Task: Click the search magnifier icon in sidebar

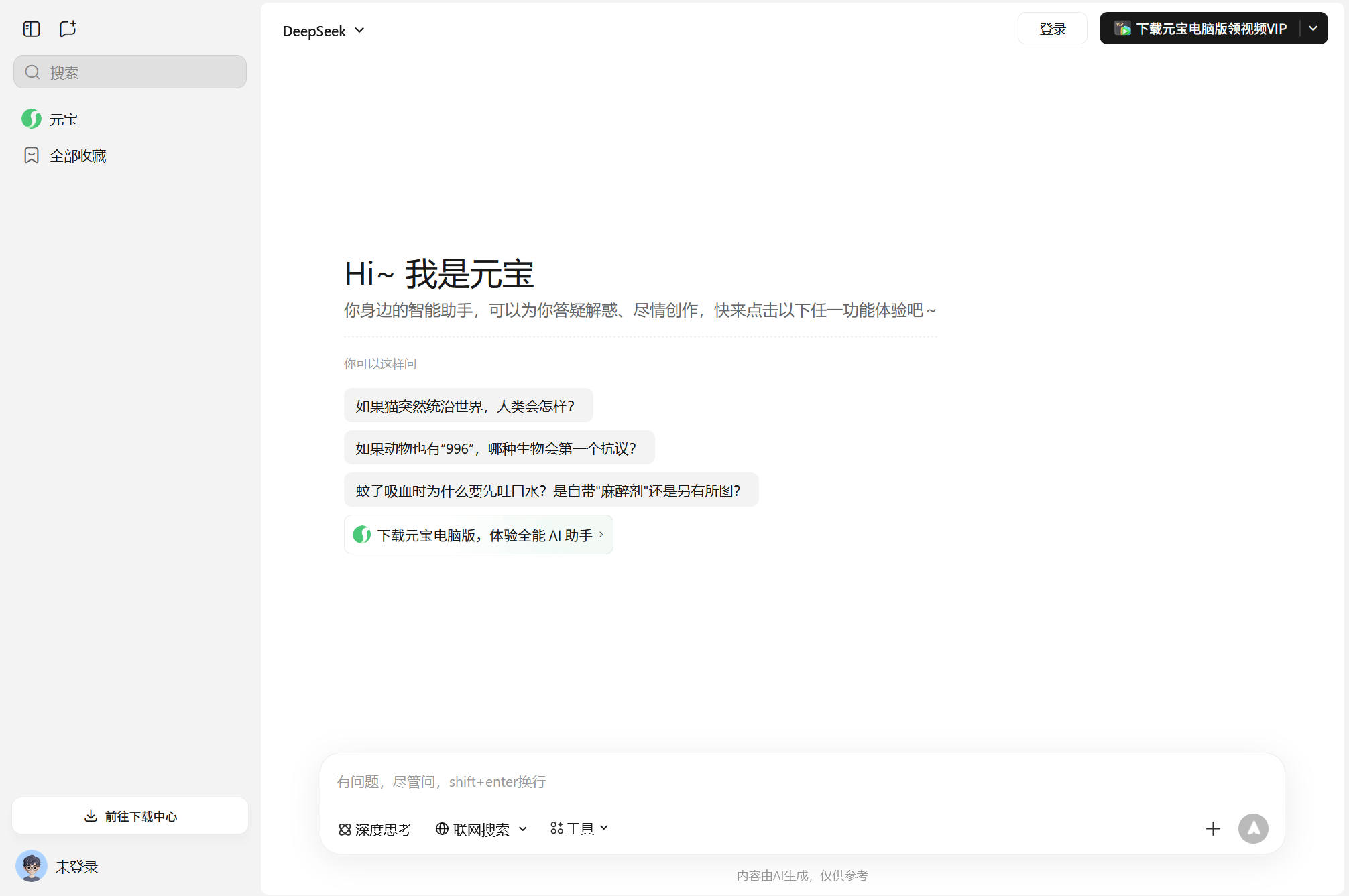Action: 32,72
